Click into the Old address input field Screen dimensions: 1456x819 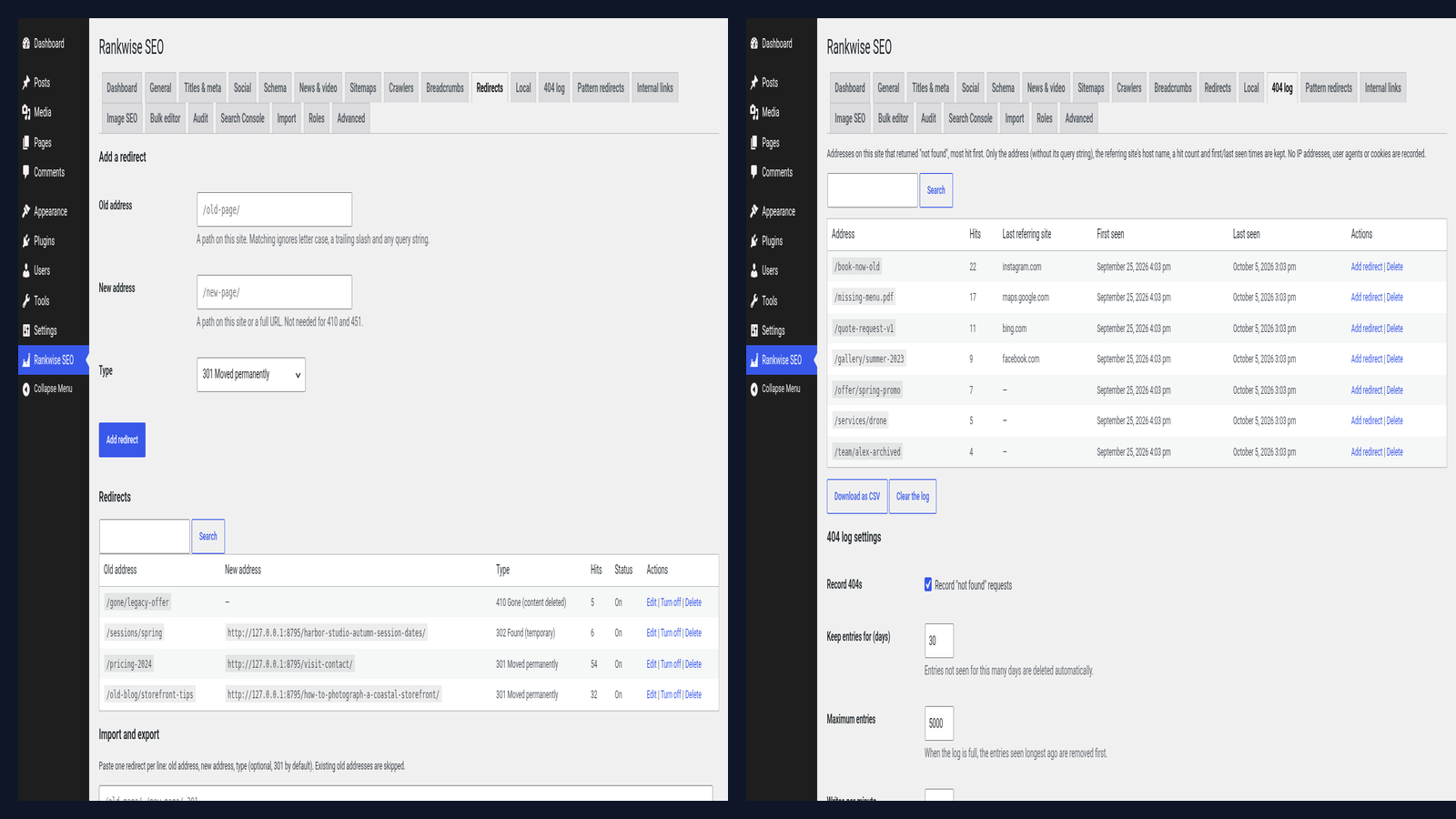point(274,209)
